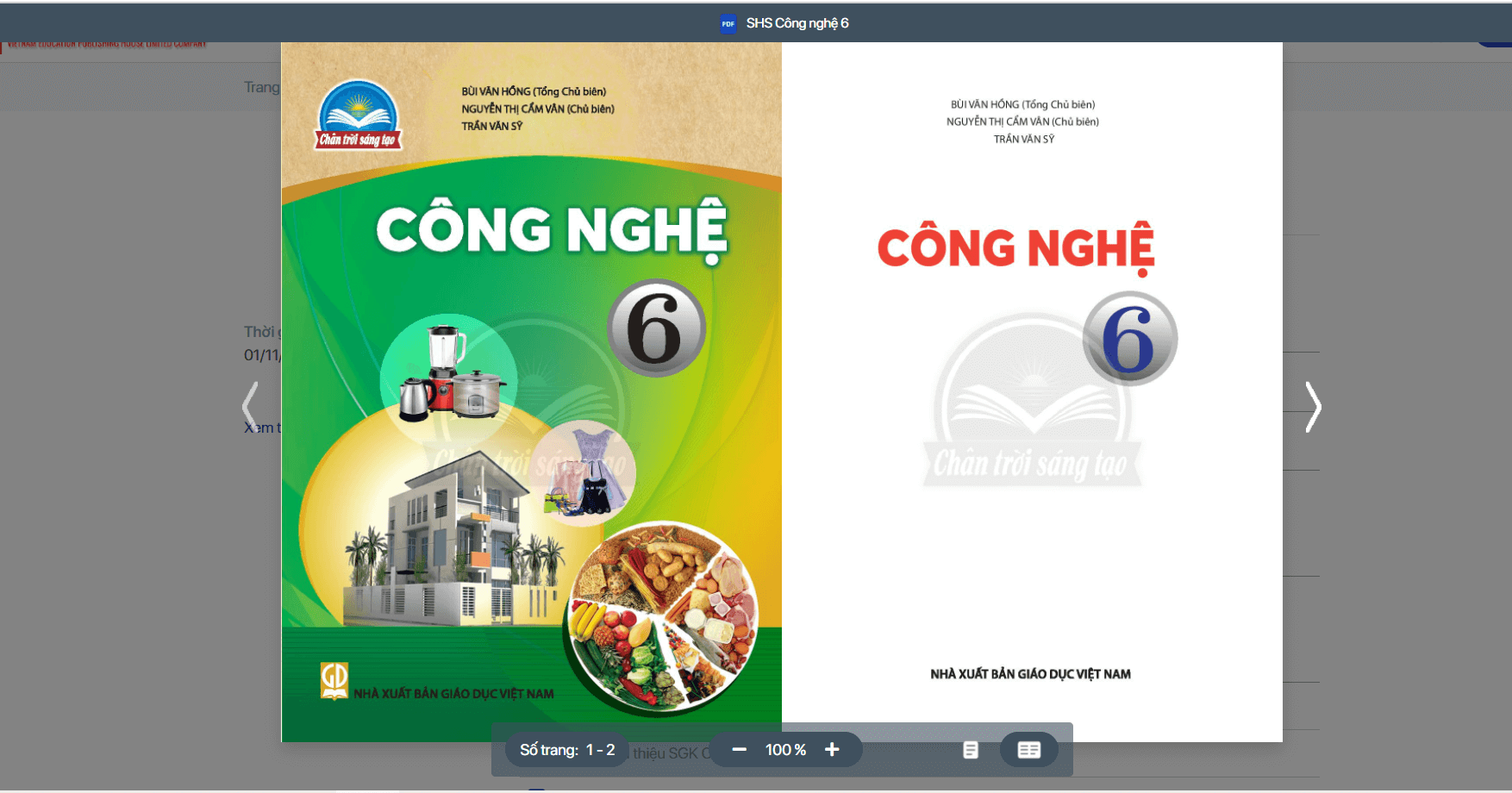Go to the next page with the right arrow
Screen dimensions: 1512x793
pos(1313,407)
